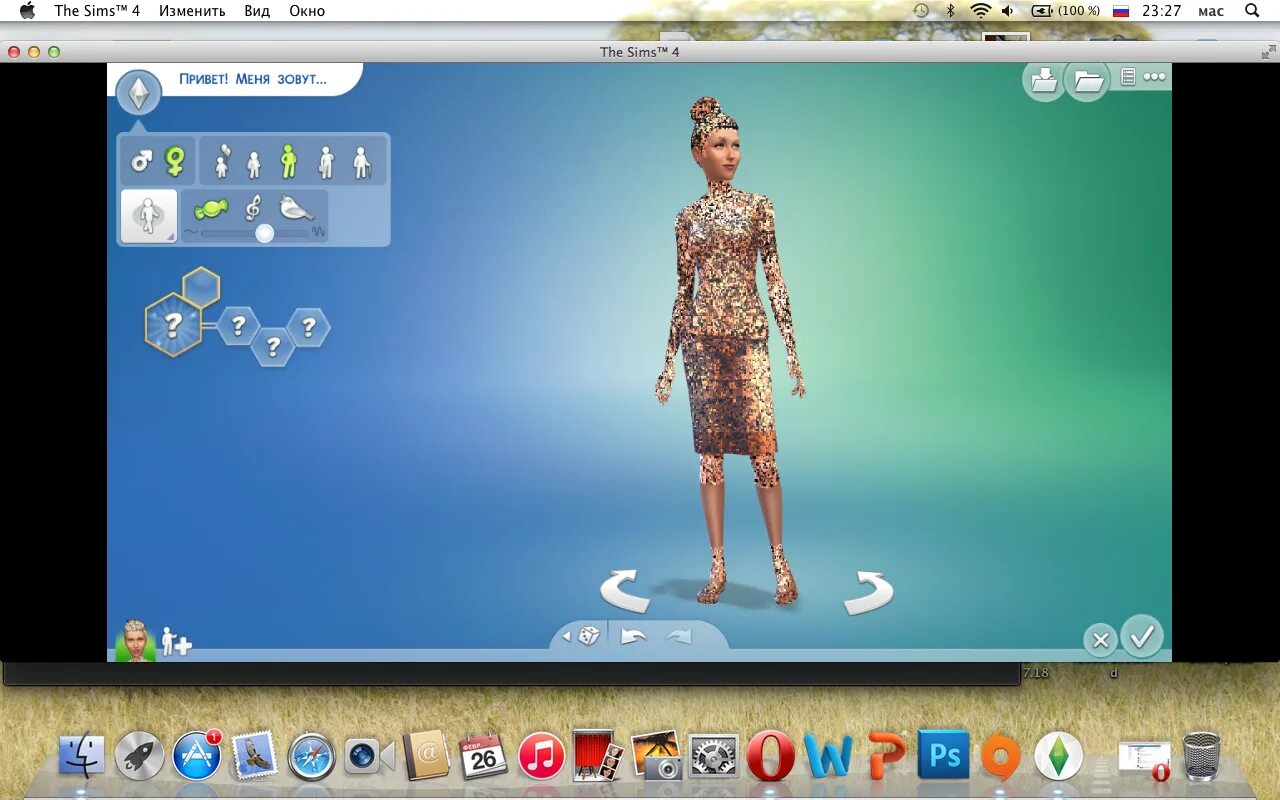Open the main aspiration hexagon
This screenshot has width=1280, height=800.
tap(173, 324)
